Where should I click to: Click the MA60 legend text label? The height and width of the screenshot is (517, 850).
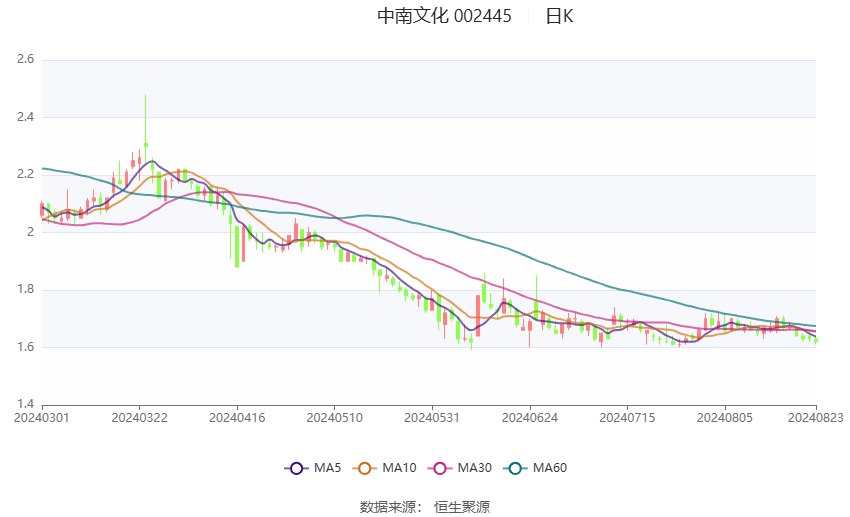pyautogui.click(x=549, y=468)
